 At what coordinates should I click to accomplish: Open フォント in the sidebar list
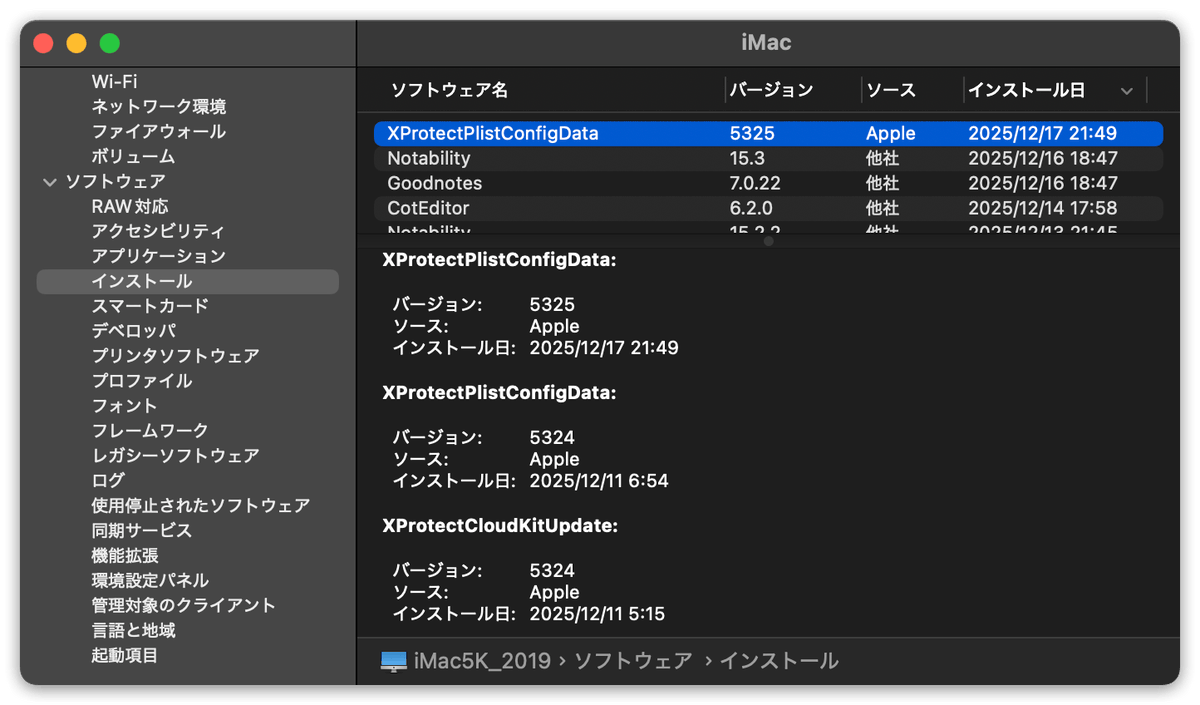124,406
